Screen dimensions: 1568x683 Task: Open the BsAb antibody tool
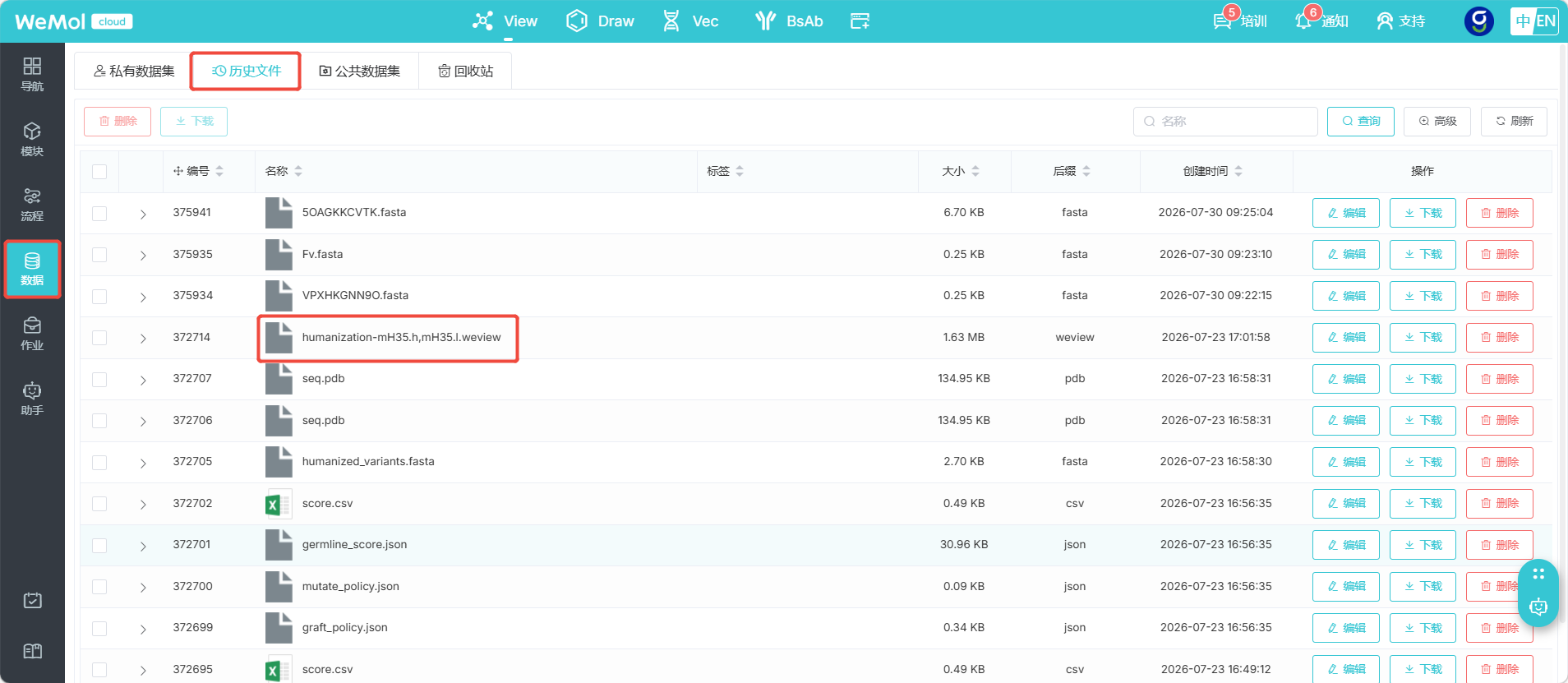789,21
